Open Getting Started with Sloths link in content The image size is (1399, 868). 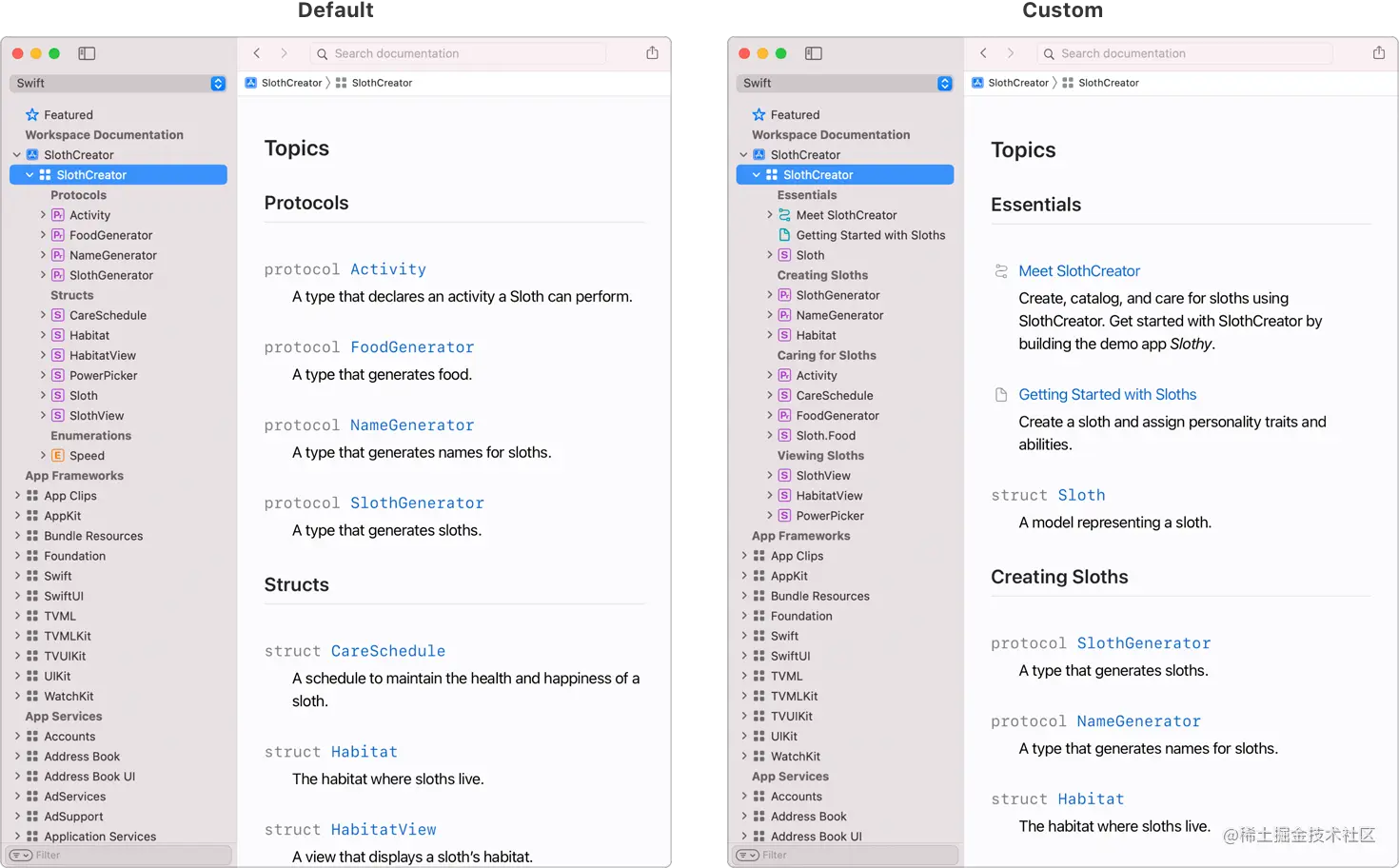1108,395
